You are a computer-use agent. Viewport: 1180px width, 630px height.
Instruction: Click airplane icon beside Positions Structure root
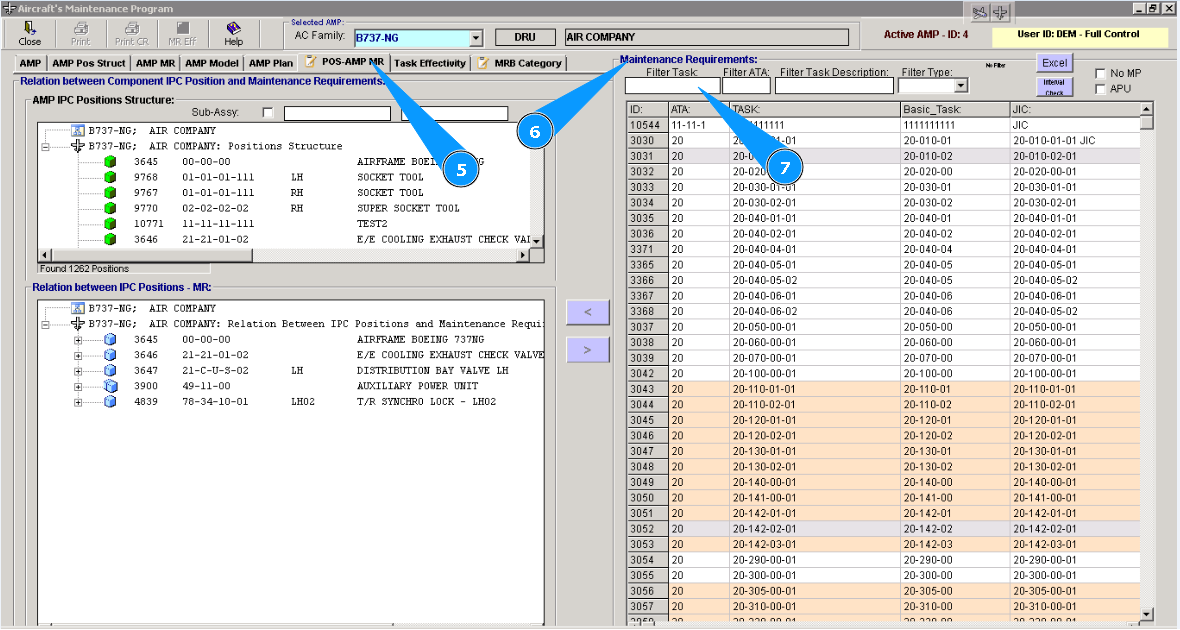[77, 146]
